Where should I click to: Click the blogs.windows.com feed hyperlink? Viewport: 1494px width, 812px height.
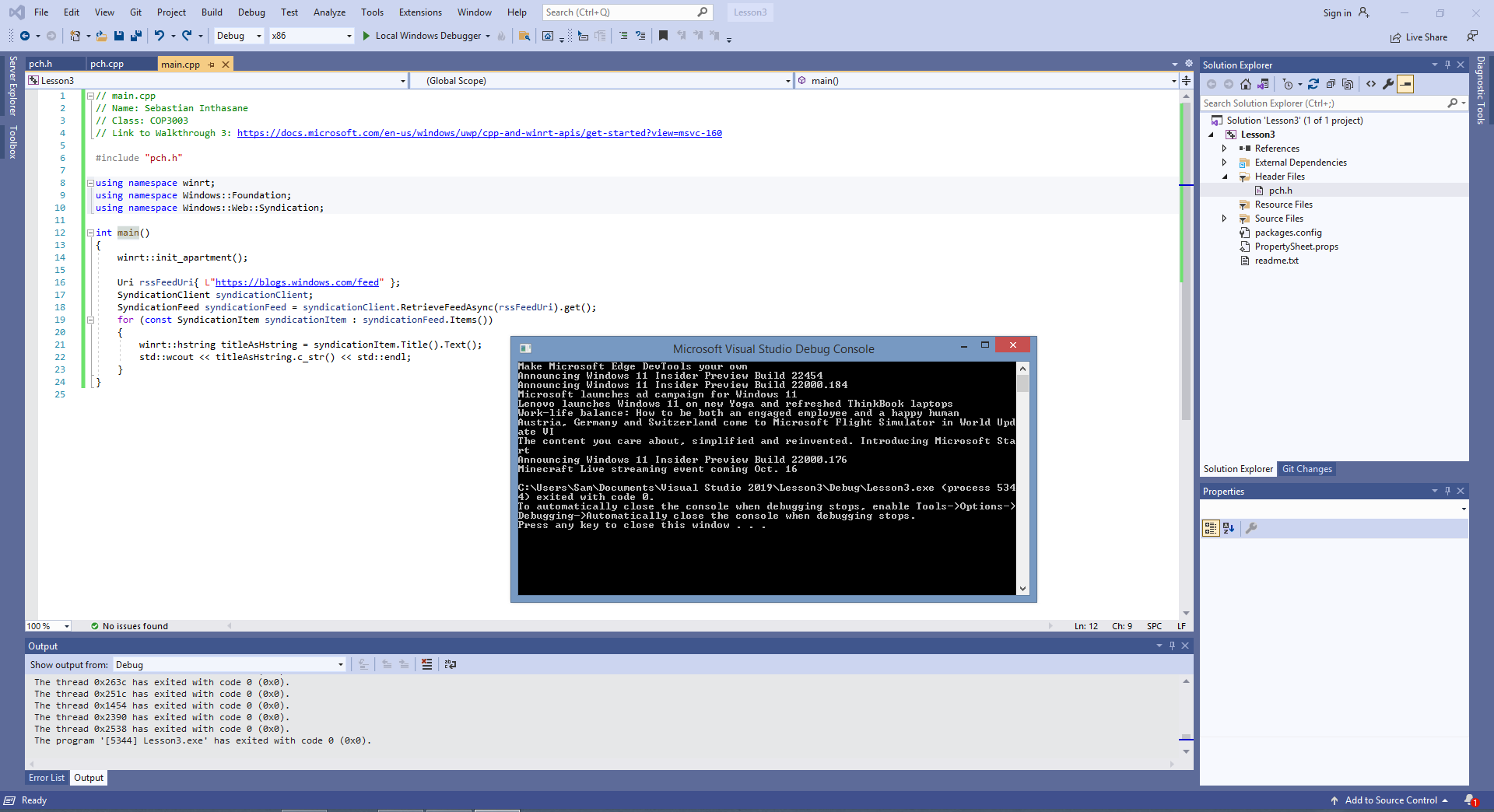click(296, 282)
